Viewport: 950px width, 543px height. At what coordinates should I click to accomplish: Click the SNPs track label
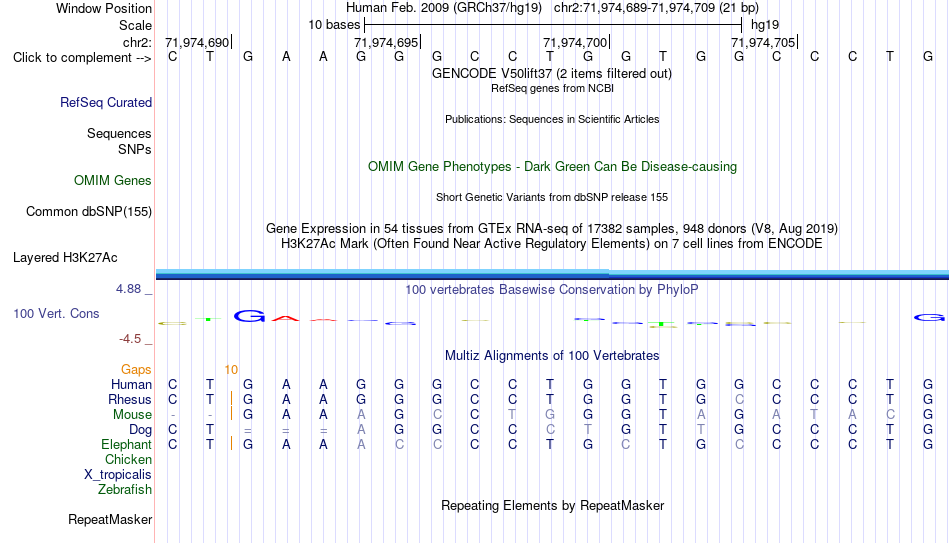135,149
